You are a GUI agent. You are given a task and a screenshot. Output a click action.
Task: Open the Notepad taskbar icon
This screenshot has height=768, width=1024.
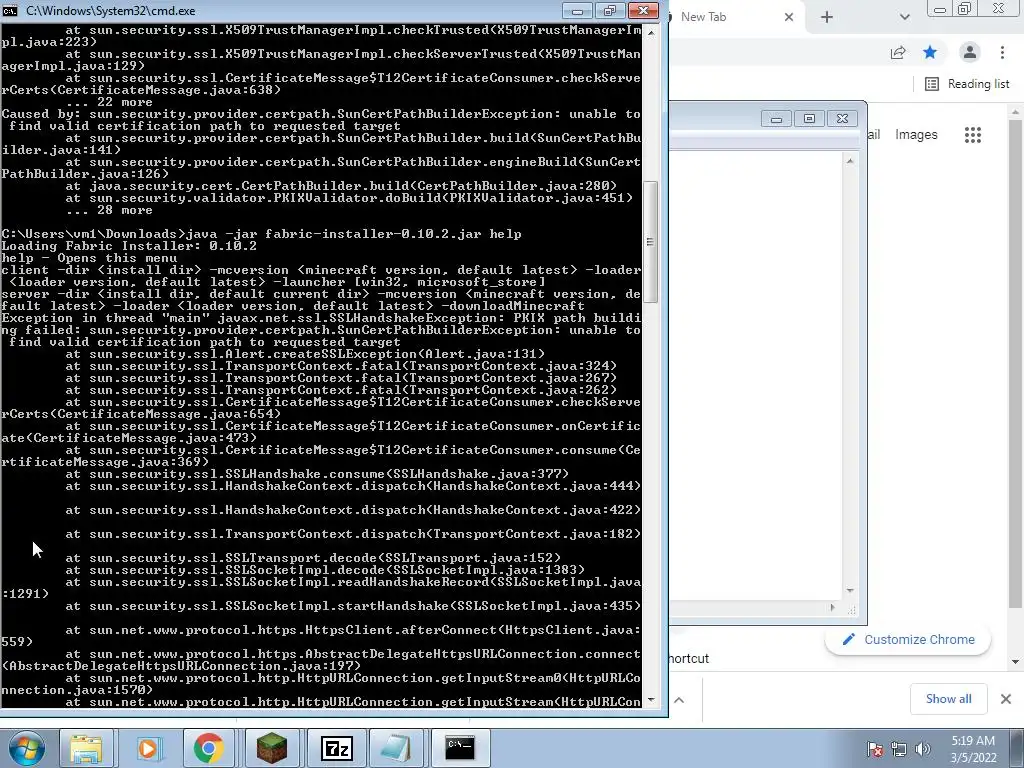396,748
